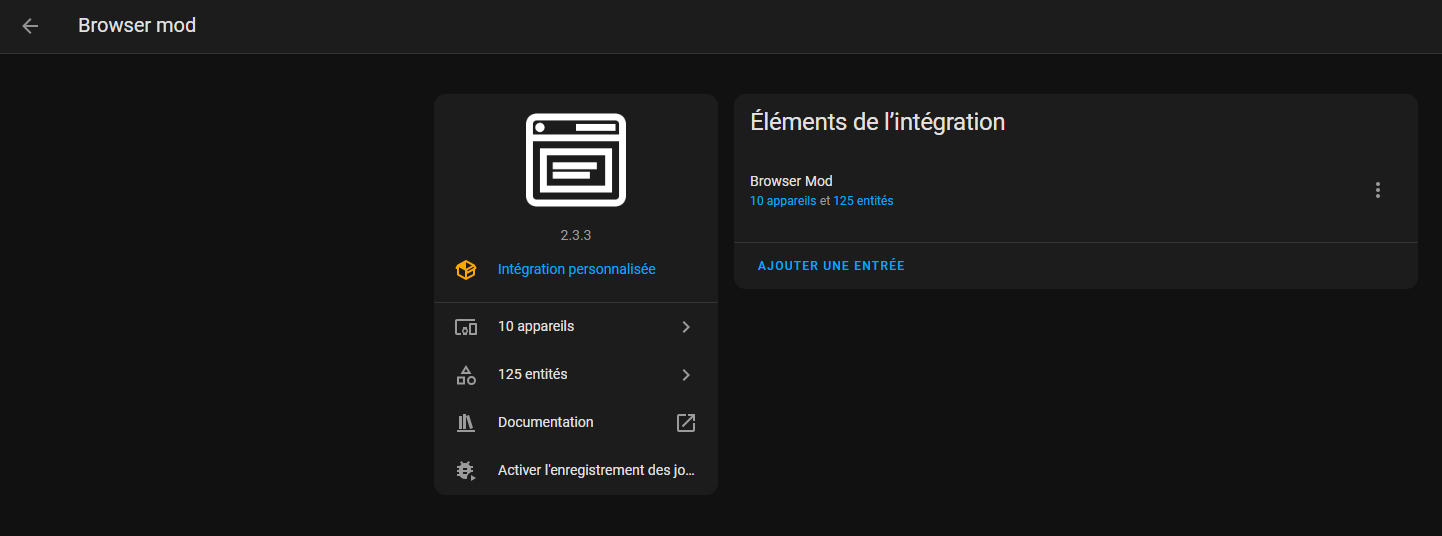Viewport: 1442px width, 536px height.
Task: Open the Intégration personnalisée link
Action: coord(576,269)
